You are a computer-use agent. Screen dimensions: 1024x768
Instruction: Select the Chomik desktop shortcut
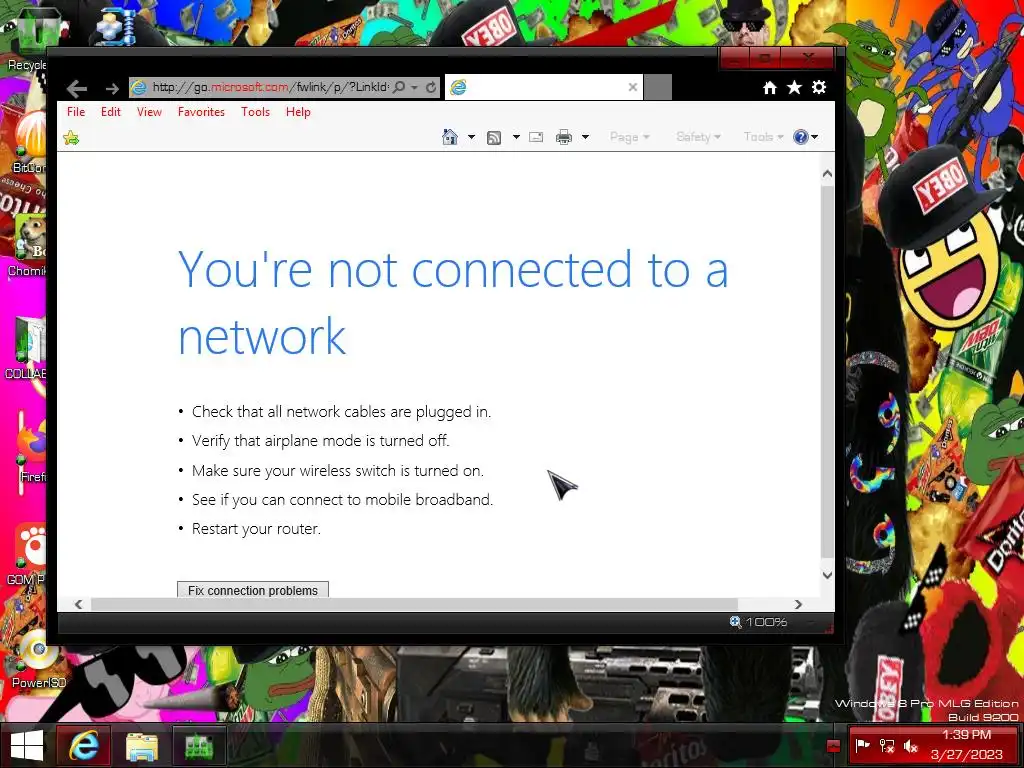pos(27,245)
